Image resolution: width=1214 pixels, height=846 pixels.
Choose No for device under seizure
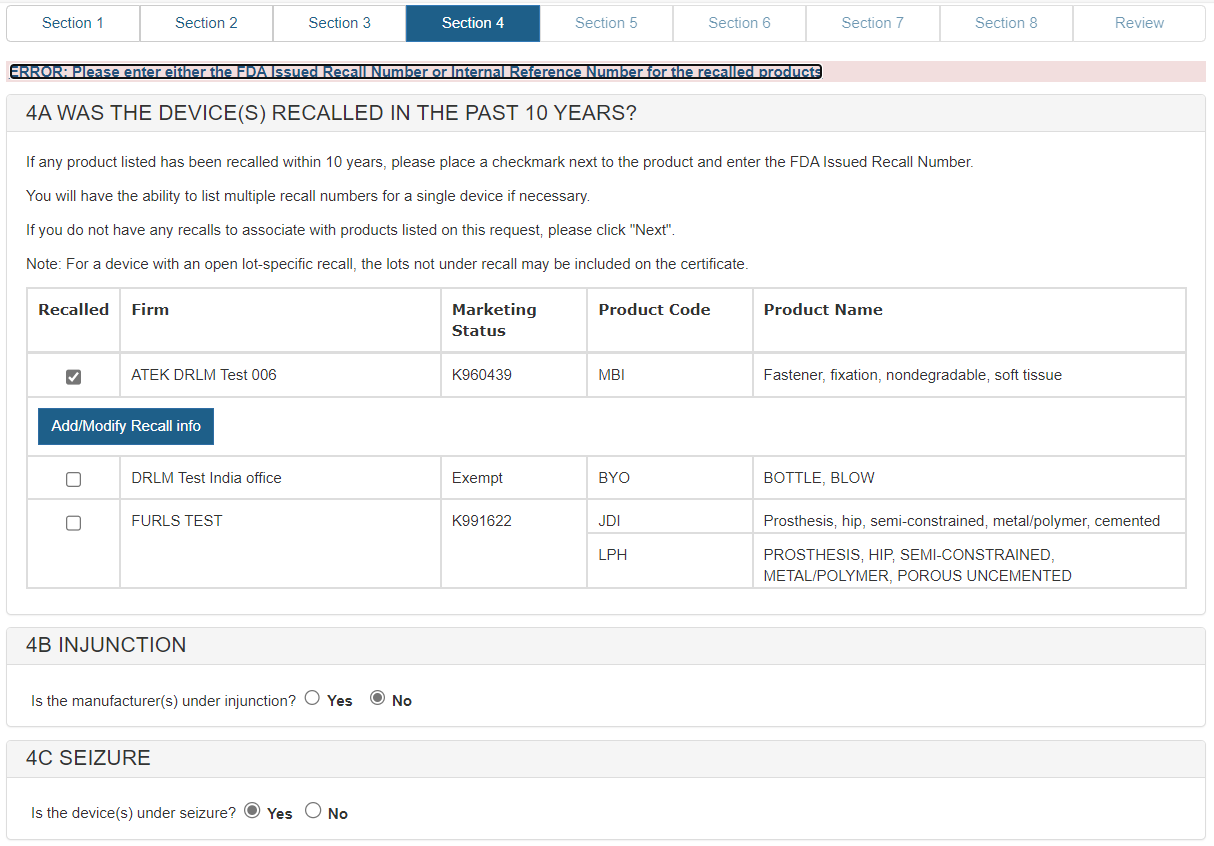313,811
